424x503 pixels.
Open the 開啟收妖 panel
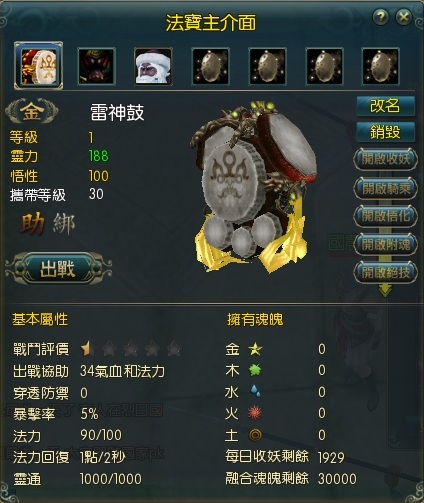[x=385, y=159]
